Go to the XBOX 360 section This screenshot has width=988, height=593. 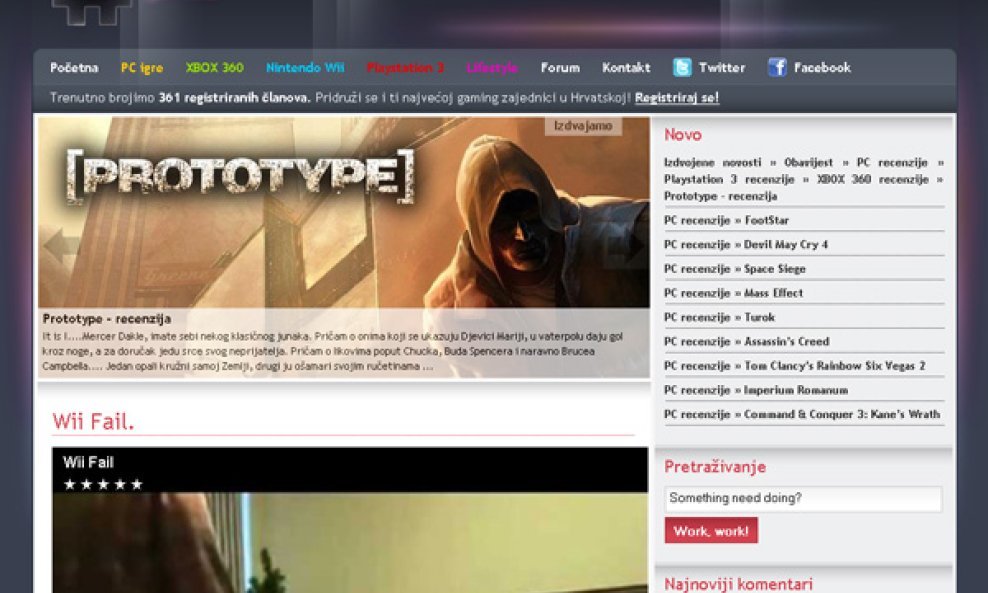pyautogui.click(x=214, y=67)
